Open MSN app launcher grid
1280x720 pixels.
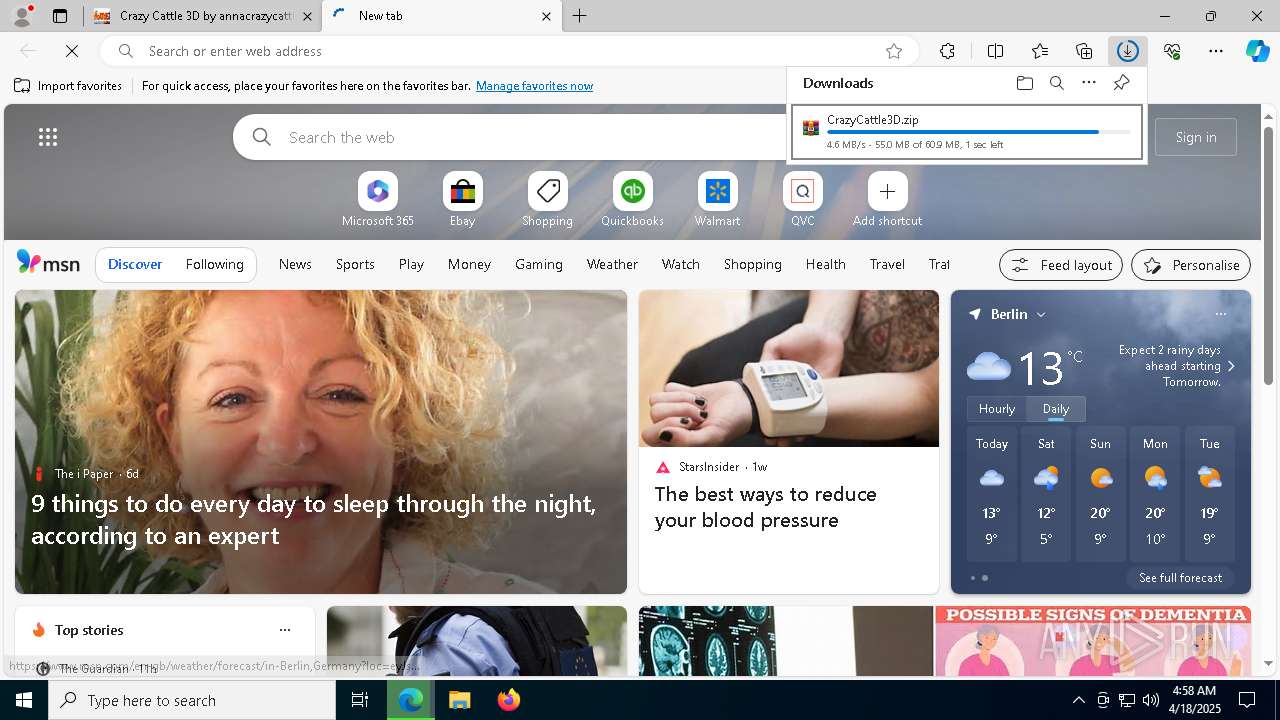(47, 137)
